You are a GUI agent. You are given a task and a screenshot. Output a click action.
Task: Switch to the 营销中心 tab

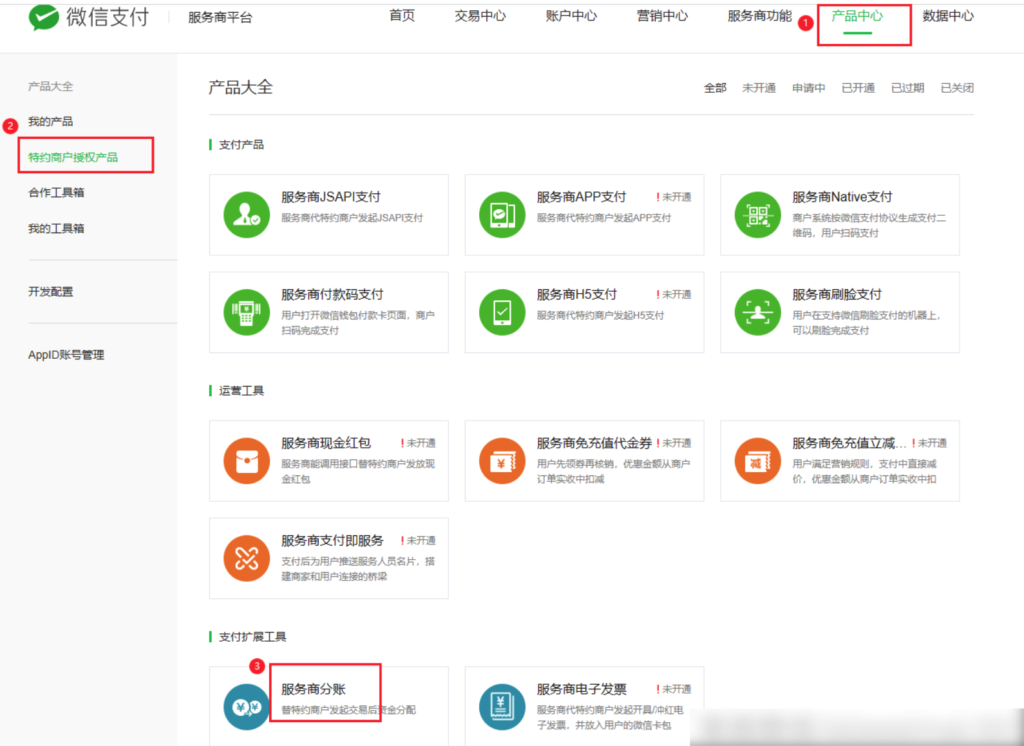coord(660,16)
